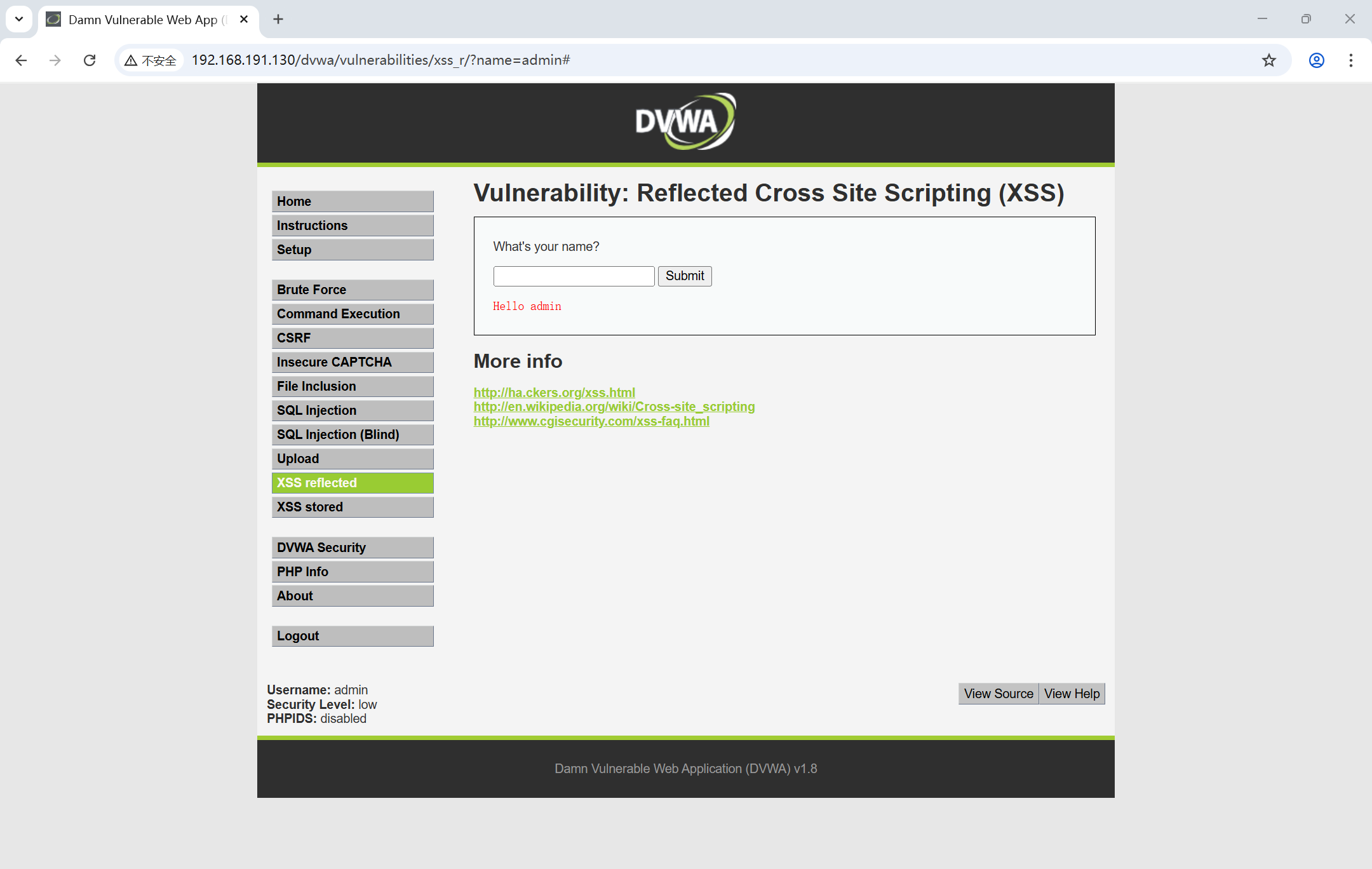Open the About page
Screen dimensions: 1372x869
pos(353,596)
